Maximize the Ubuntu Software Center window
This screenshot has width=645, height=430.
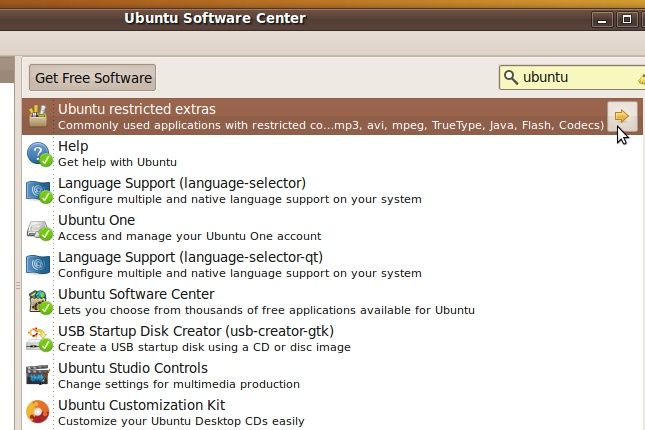pyautogui.click(x=626, y=19)
